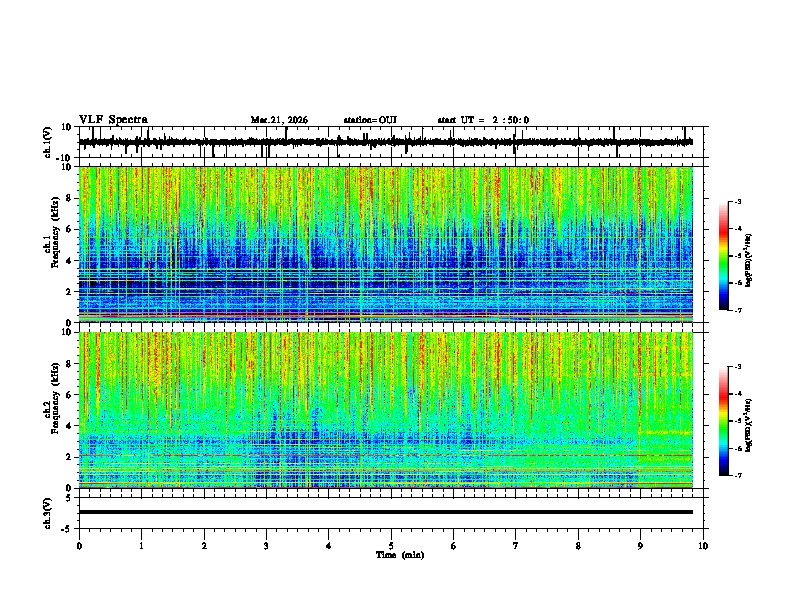Click the "ch.3(V)" axis label
Viewport: 792px width, 612px height.
click(x=48, y=513)
